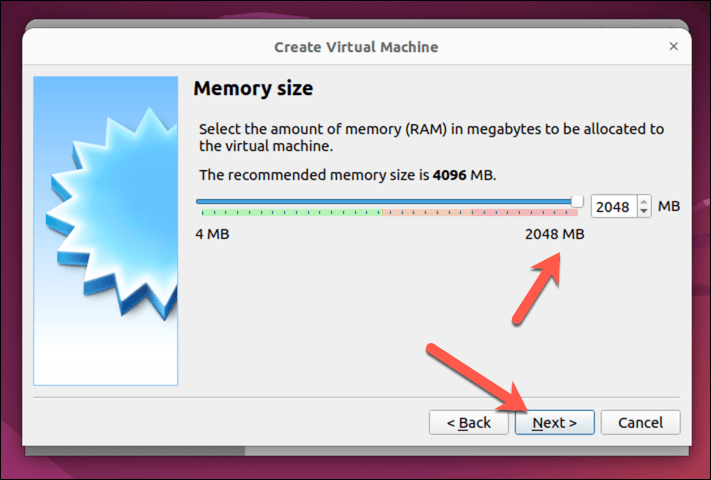
Task: Click the memory slider handle
Action: coord(577,201)
